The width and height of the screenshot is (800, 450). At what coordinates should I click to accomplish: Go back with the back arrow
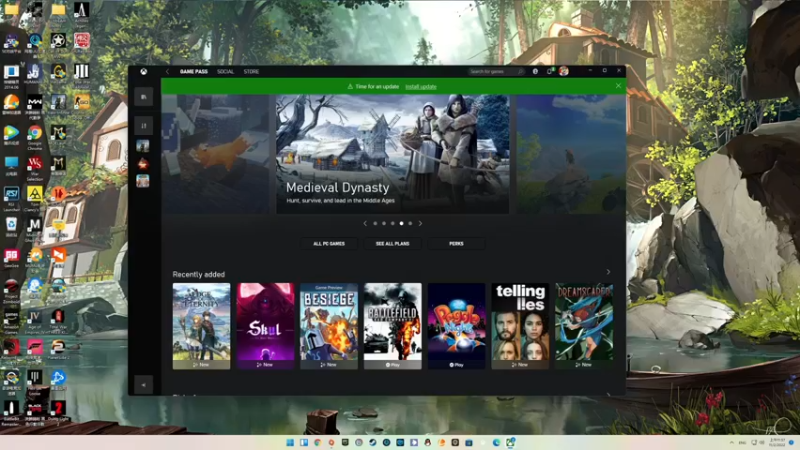coord(167,71)
